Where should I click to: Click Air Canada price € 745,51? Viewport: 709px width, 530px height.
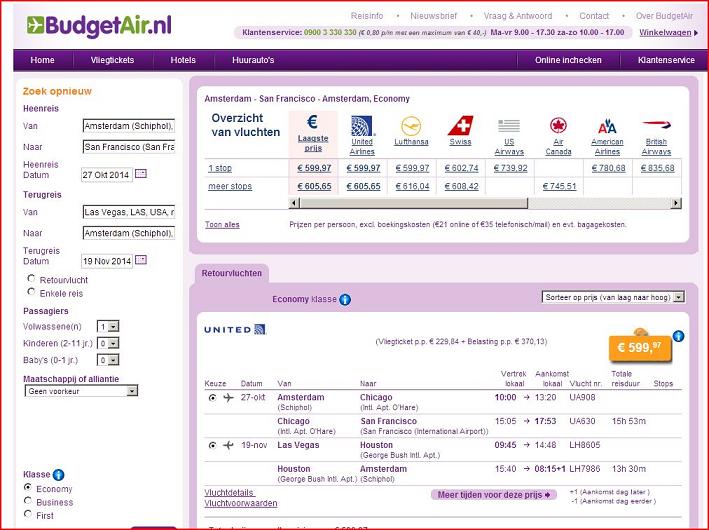559,186
